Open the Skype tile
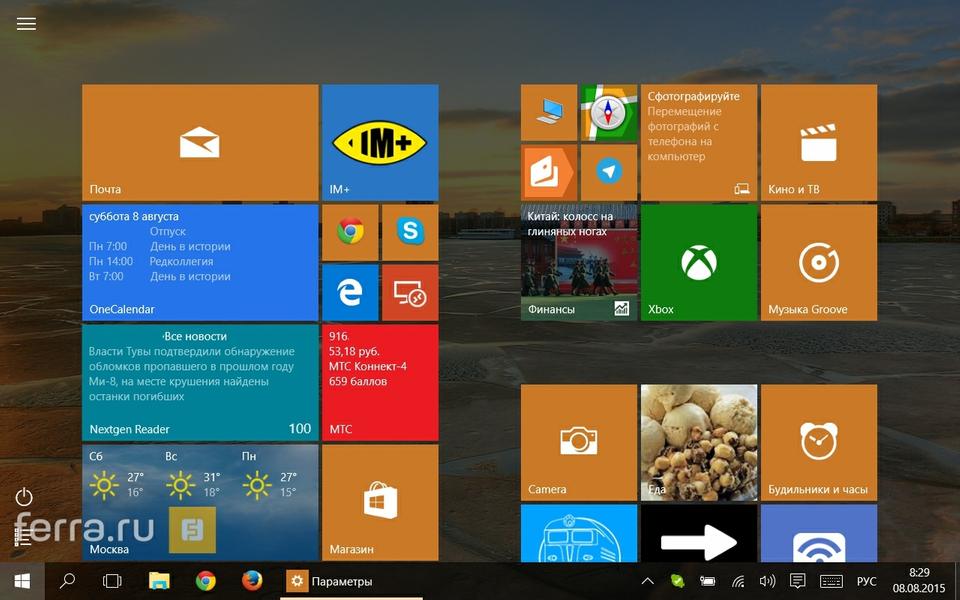The height and width of the screenshot is (600, 960). tap(410, 232)
